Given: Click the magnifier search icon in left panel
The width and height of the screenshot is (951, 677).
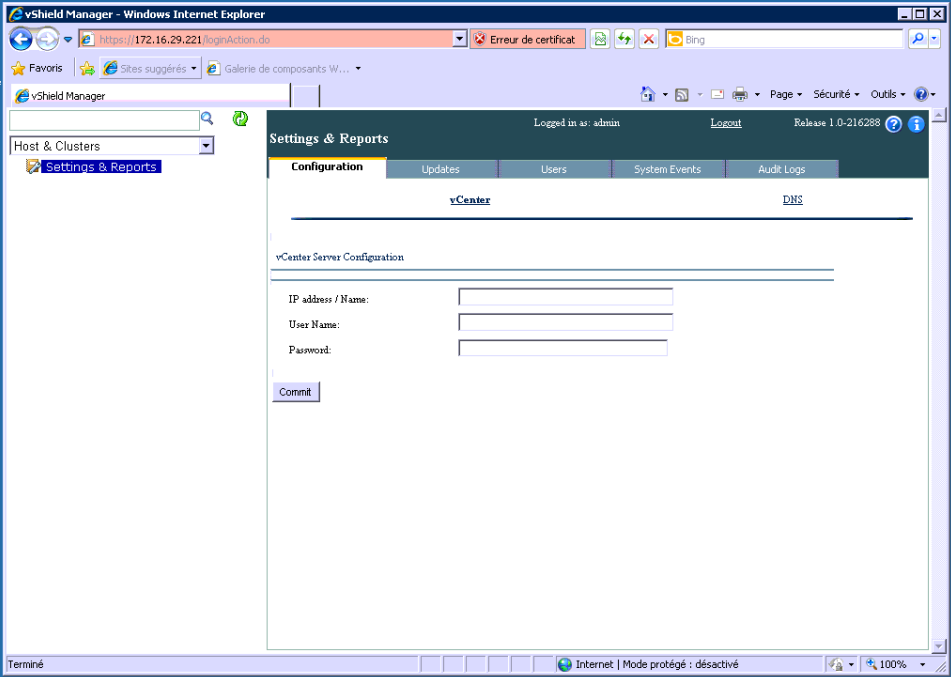Looking at the screenshot, I should 208,119.
